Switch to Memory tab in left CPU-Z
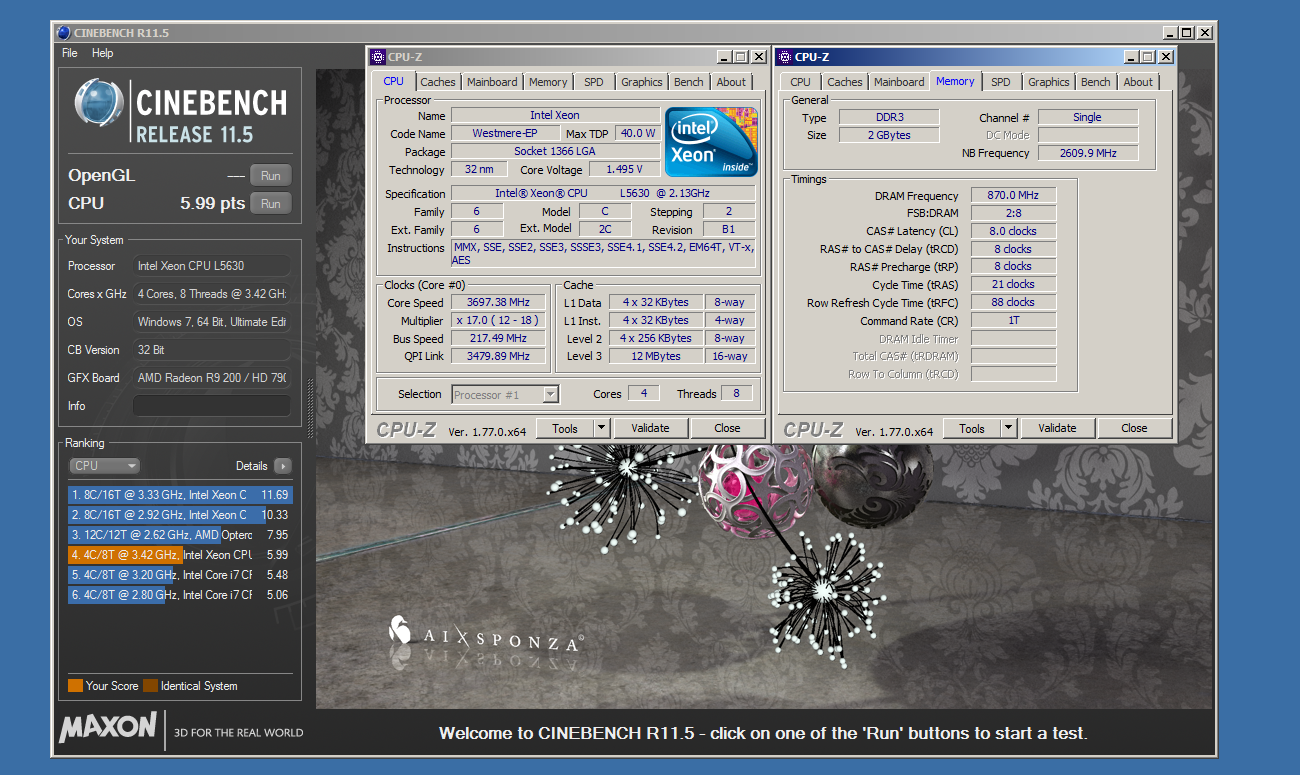 548,82
